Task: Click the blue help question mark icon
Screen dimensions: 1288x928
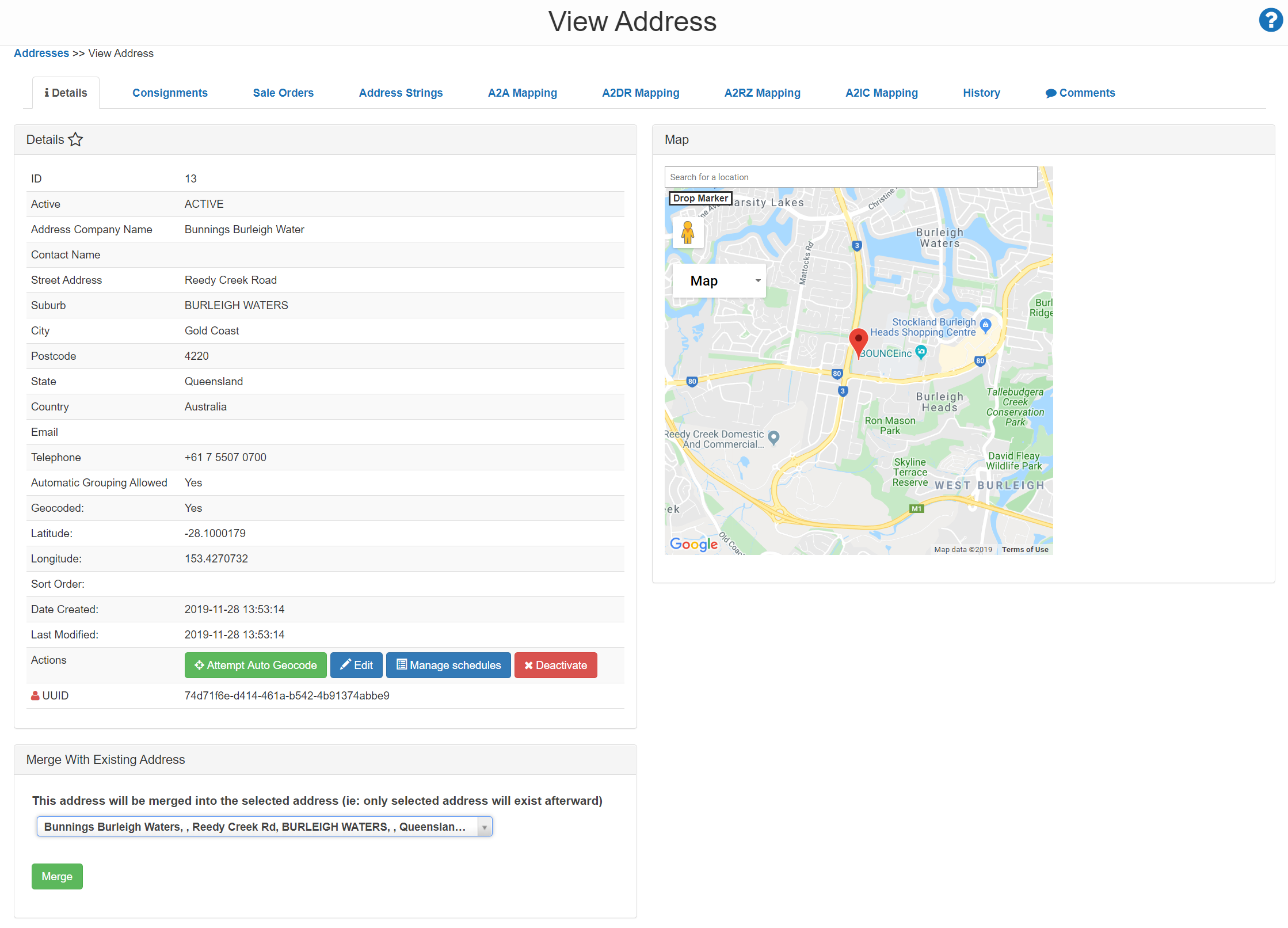Action: tap(1270, 21)
